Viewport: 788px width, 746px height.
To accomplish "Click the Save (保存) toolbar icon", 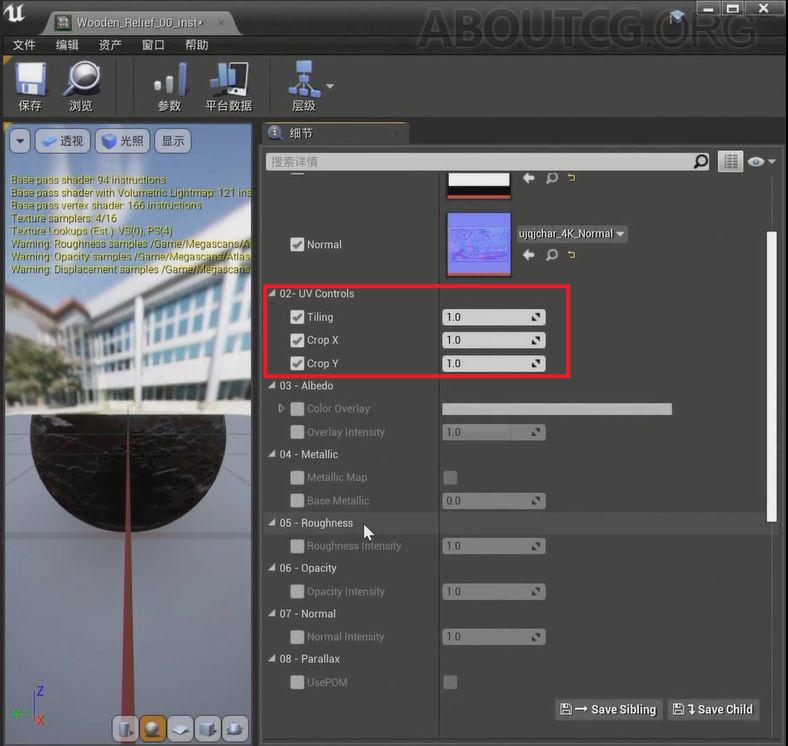I will (x=31, y=85).
